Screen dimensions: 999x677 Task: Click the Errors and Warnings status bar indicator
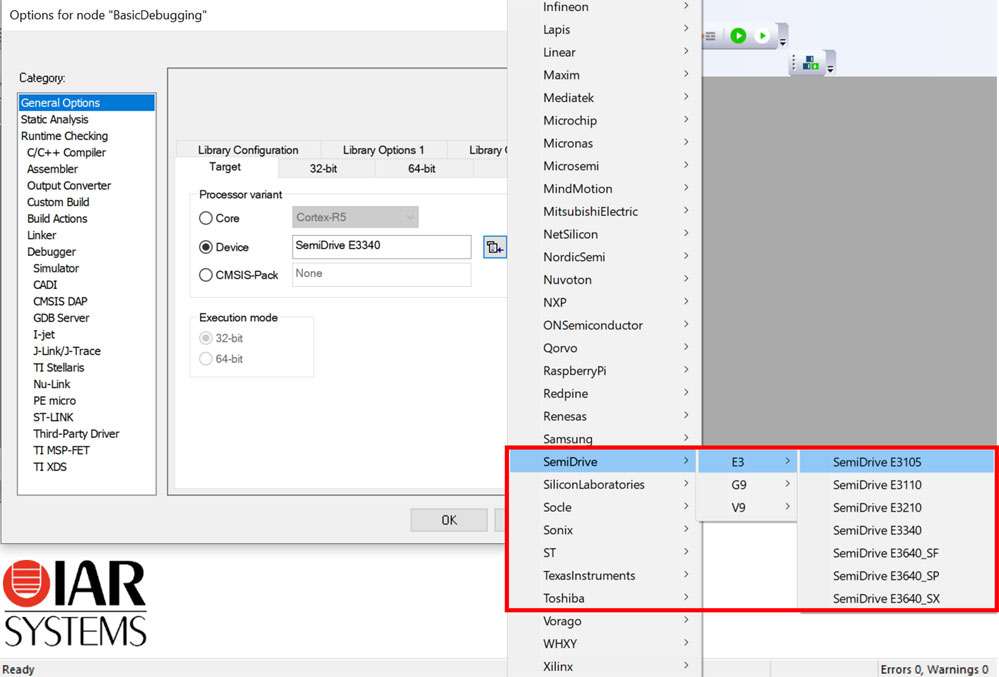935,668
